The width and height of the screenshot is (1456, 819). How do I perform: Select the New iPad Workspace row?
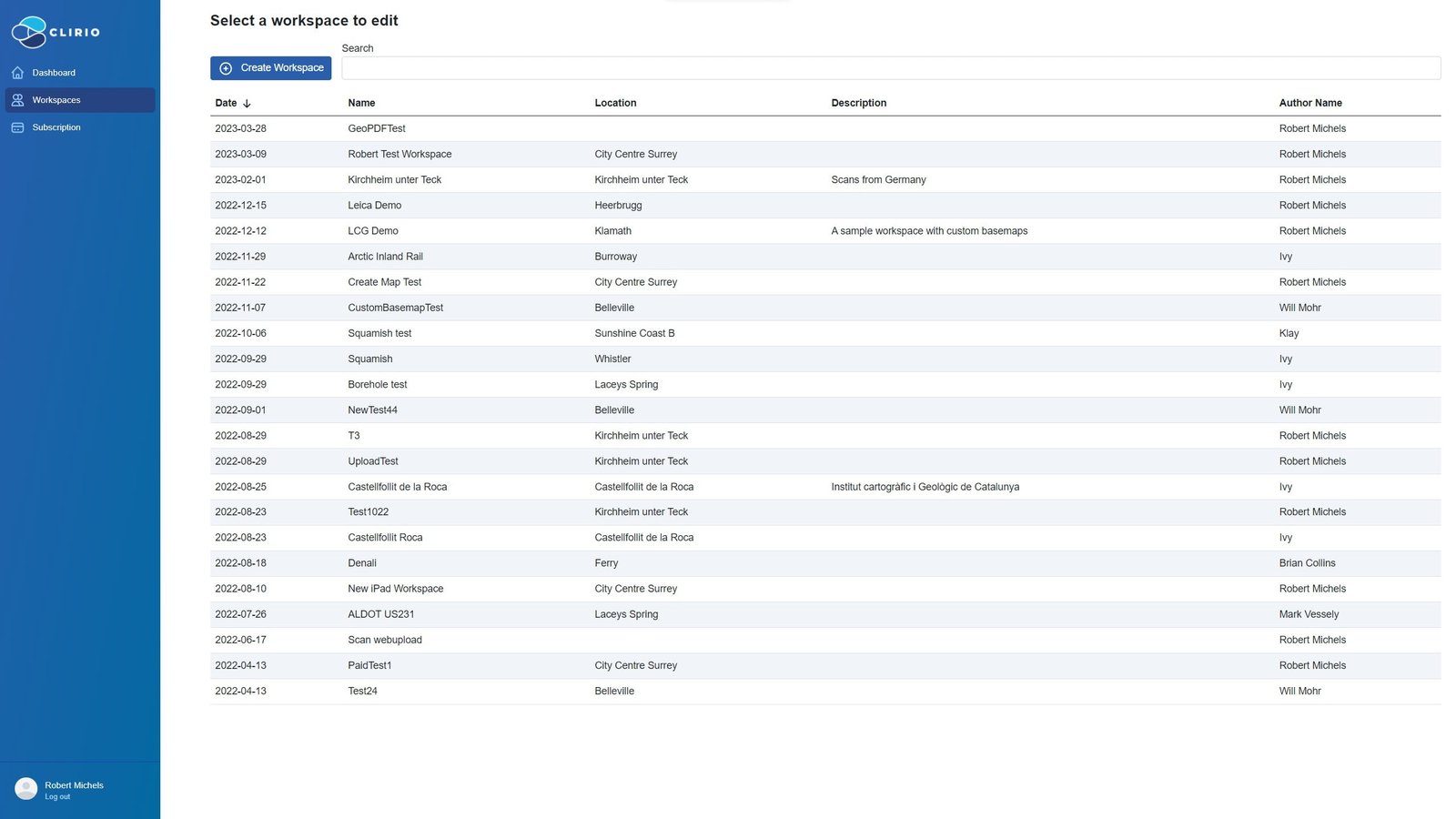tap(825, 589)
